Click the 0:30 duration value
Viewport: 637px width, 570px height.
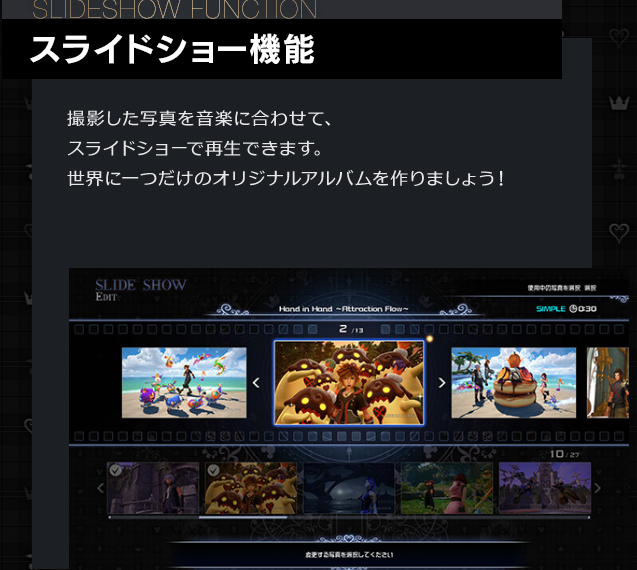pyautogui.click(x=587, y=309)
